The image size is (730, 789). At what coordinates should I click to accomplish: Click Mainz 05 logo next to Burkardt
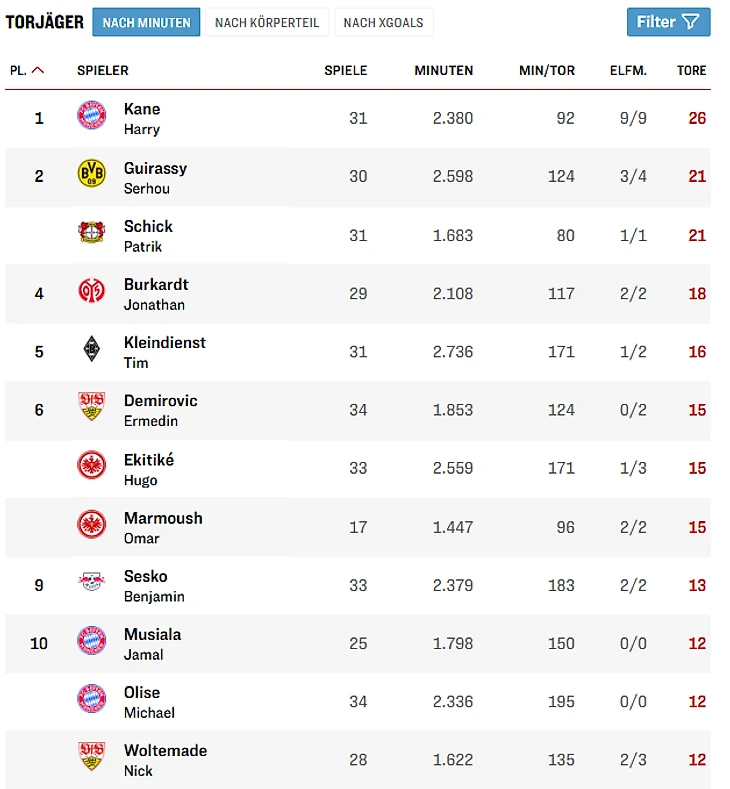coord(91,291)
